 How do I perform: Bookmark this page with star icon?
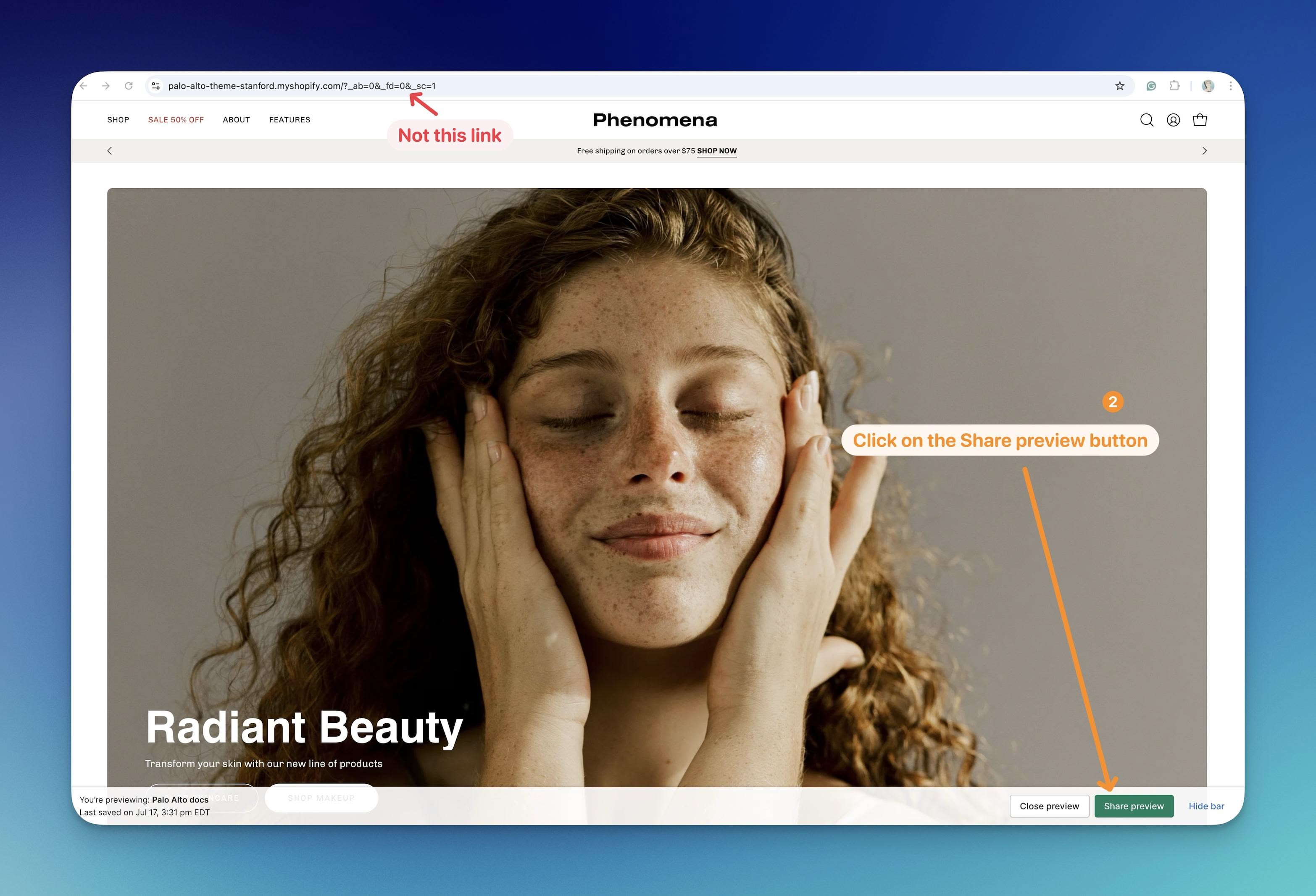(x=1119, y=86)
